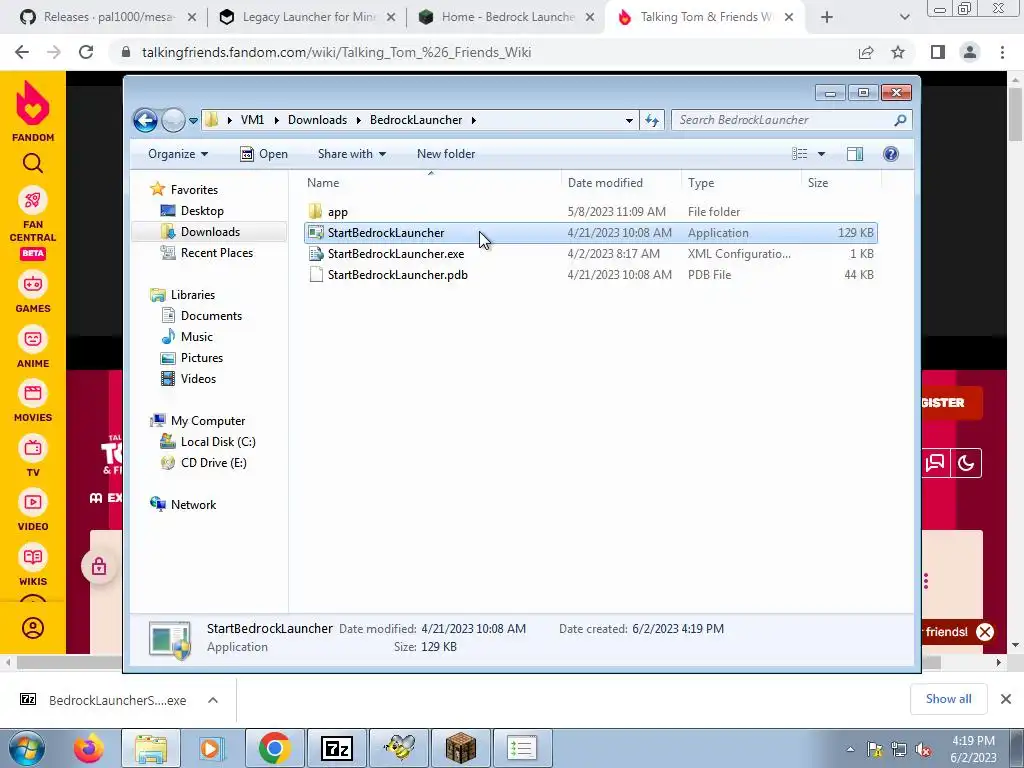Select the app folder

coord(590,212)
